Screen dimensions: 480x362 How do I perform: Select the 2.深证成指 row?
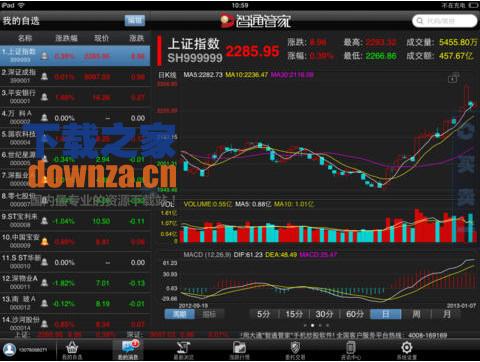tap(75, 76)
